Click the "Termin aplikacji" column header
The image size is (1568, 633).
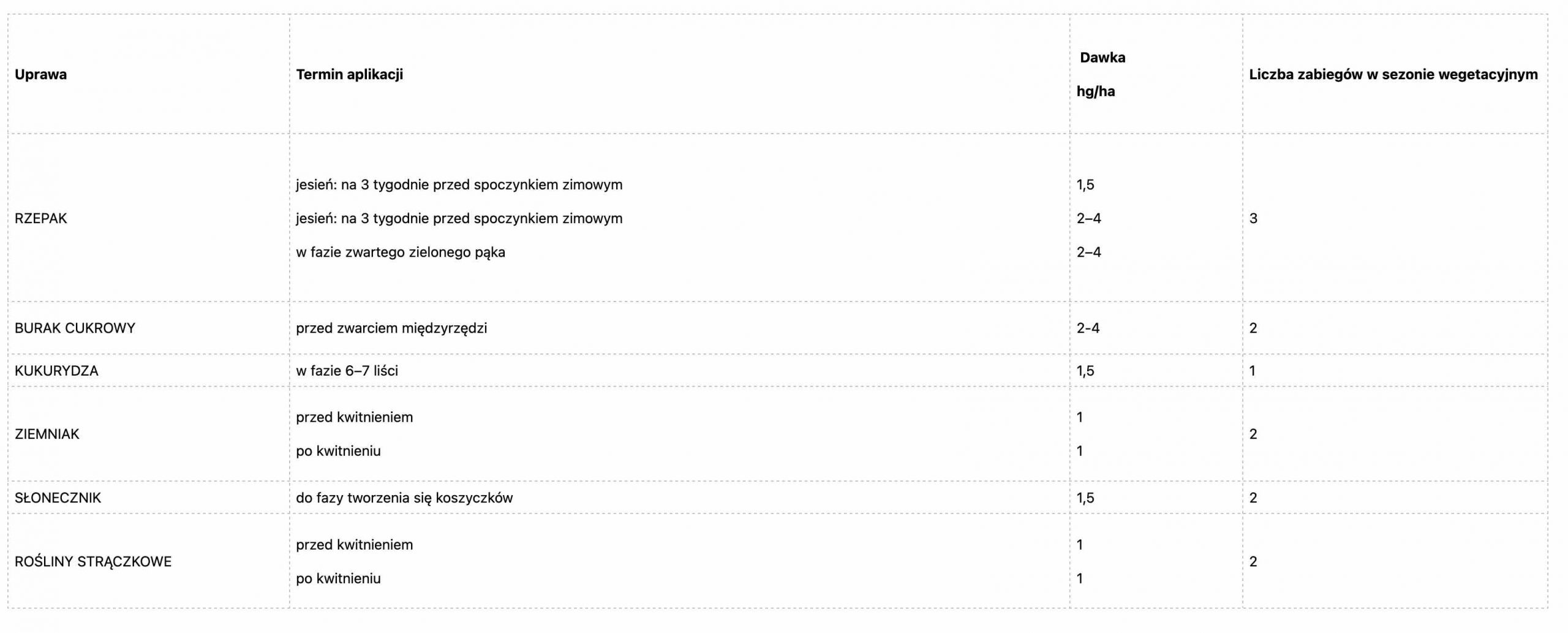pos(349,75)
